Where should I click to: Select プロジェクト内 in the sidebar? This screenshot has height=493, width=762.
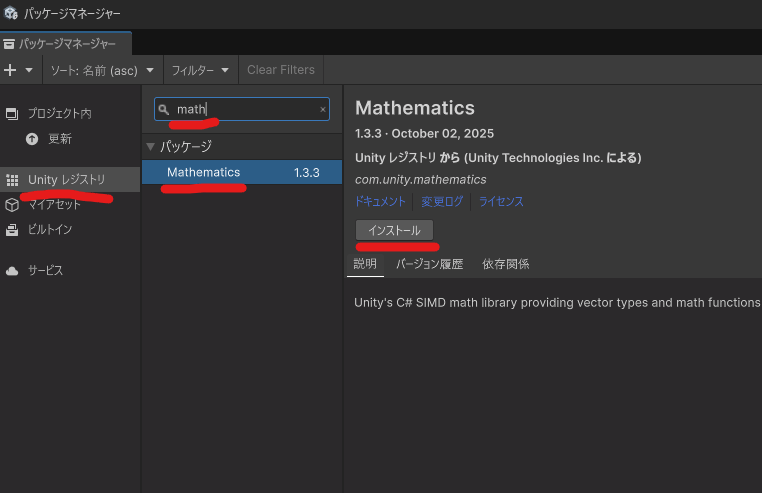coord(59,114)
